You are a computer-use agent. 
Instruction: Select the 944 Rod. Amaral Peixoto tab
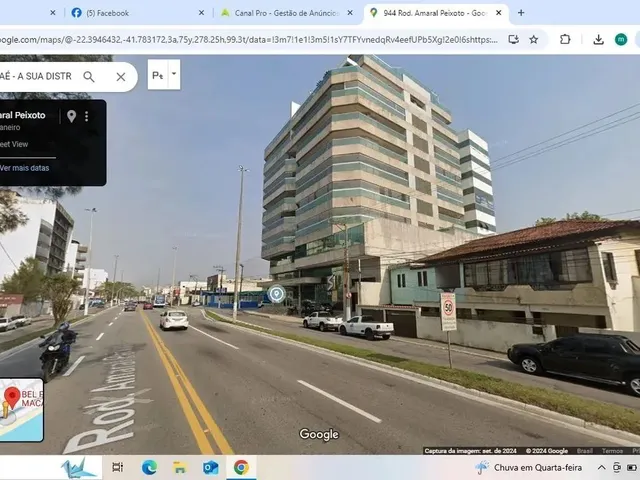[x=435, y=13]
